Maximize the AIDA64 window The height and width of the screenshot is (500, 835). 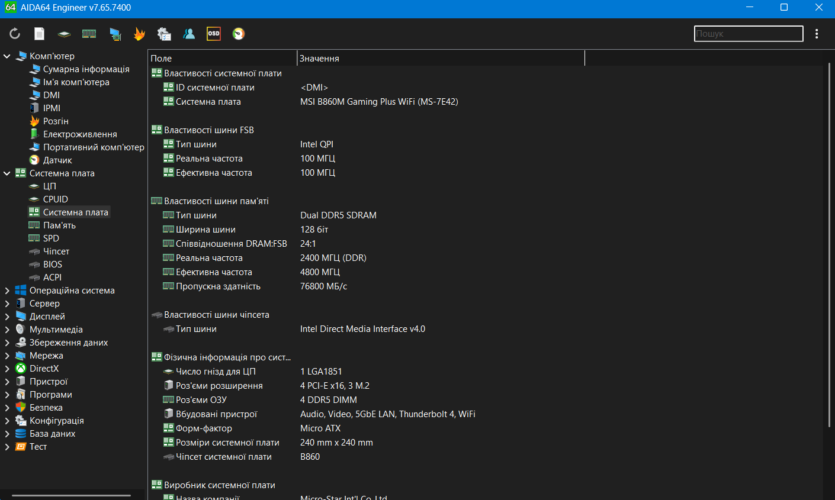[x=784, y=7]
